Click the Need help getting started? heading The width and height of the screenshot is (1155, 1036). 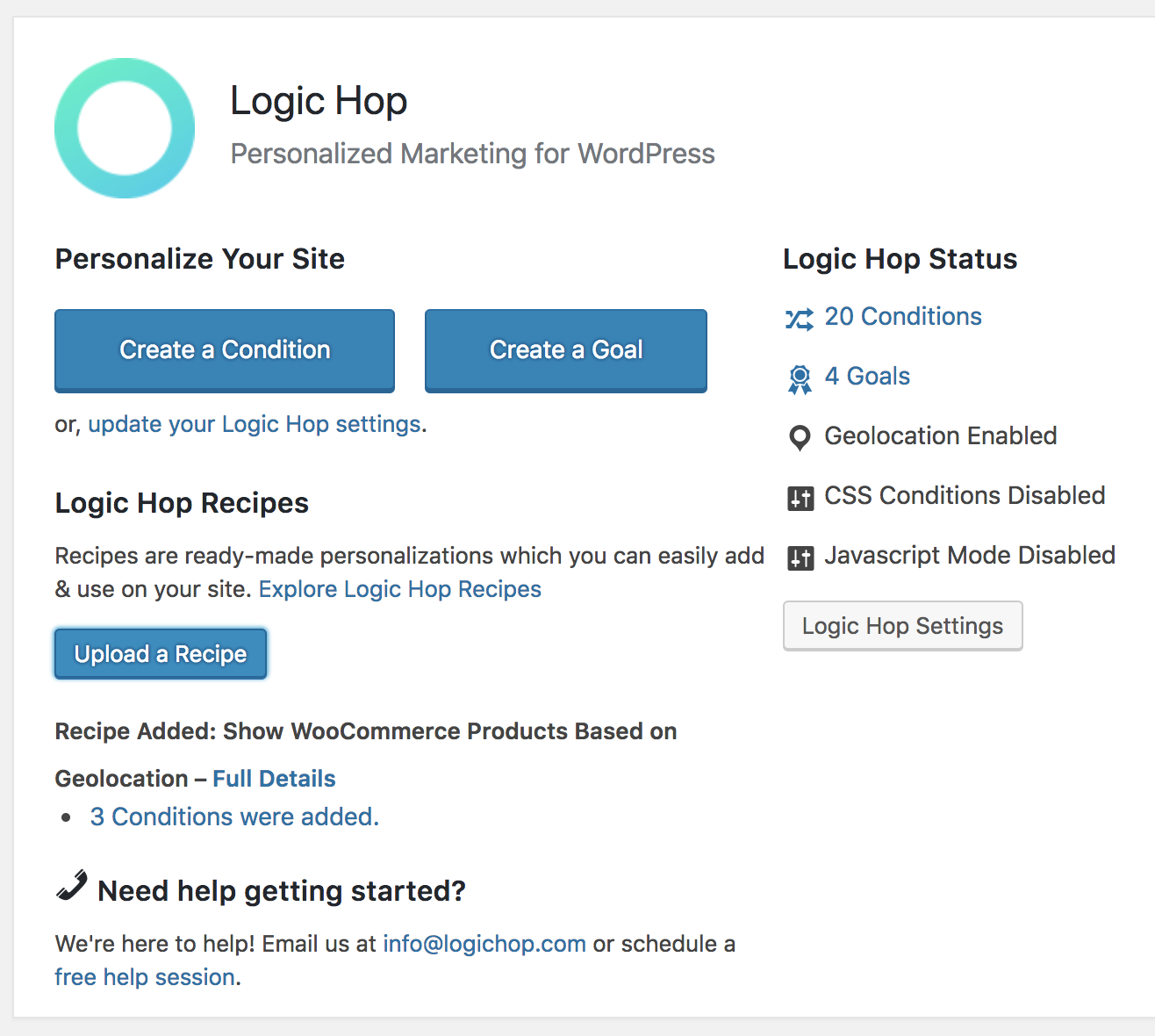282,891
